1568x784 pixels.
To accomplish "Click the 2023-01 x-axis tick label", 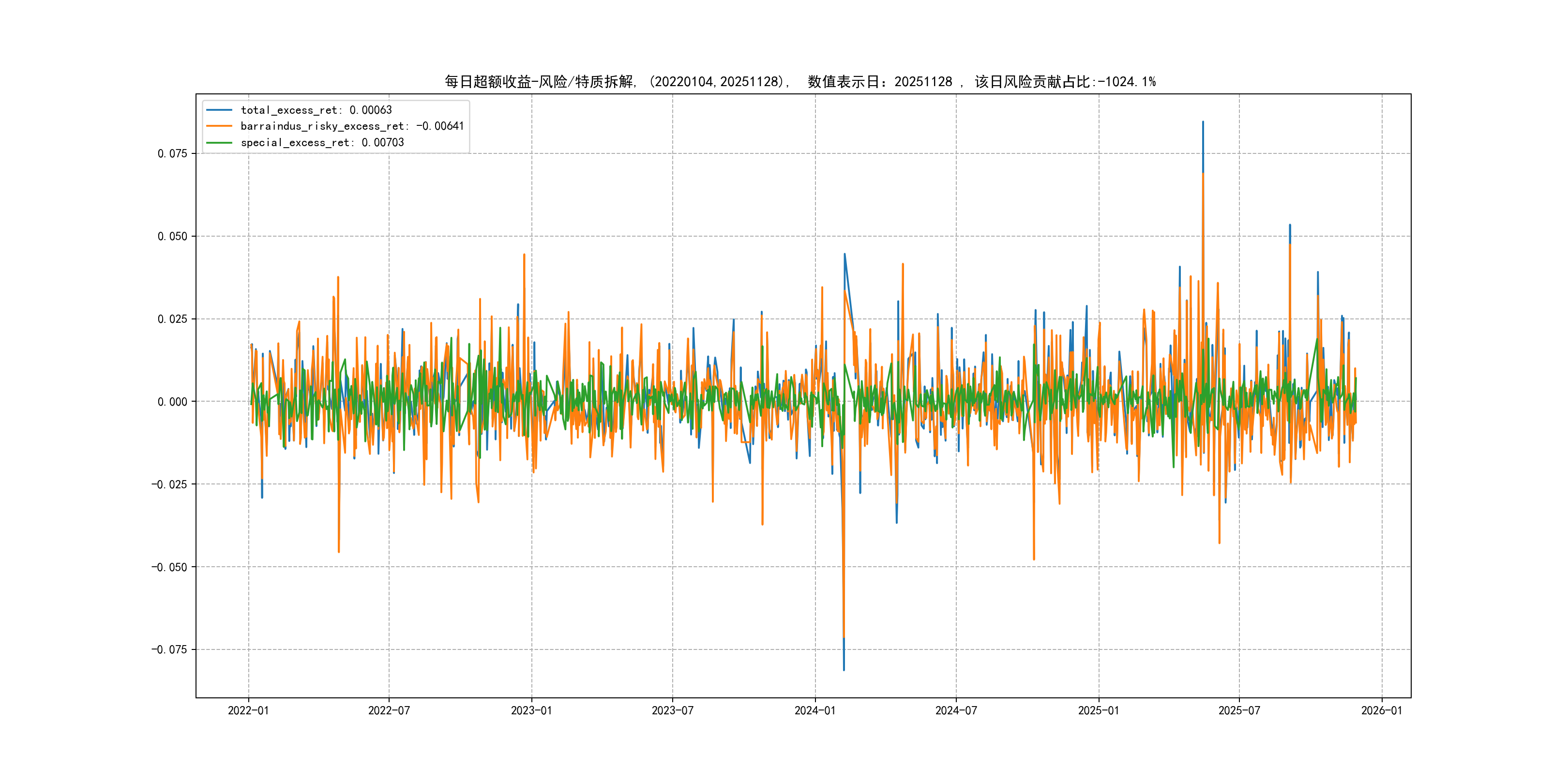I will point(531,710).
